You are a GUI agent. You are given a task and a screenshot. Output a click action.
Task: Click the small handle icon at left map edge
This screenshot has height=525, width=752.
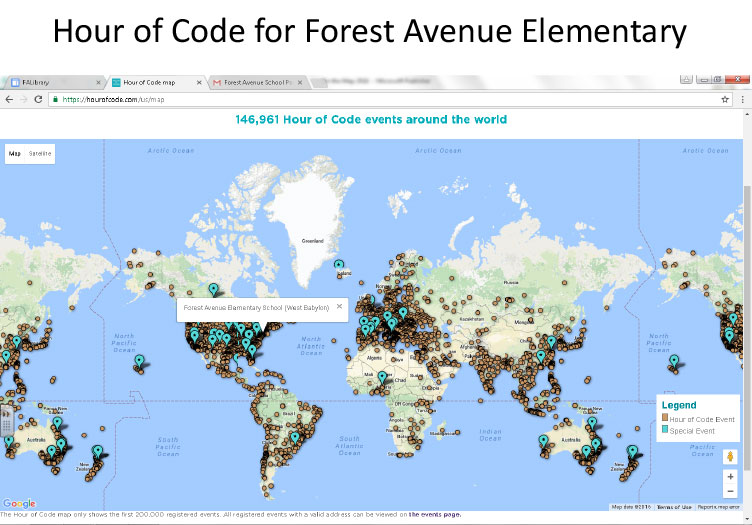(6, 420)
